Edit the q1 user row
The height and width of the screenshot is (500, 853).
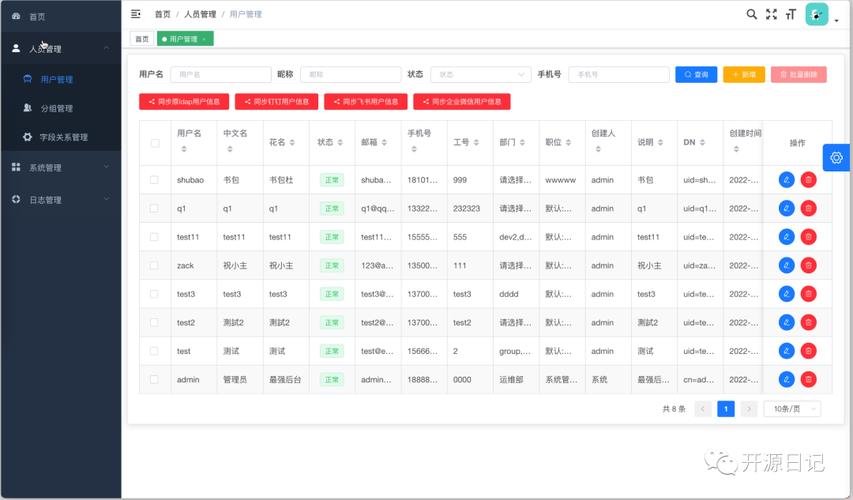[x=787, y=208]
